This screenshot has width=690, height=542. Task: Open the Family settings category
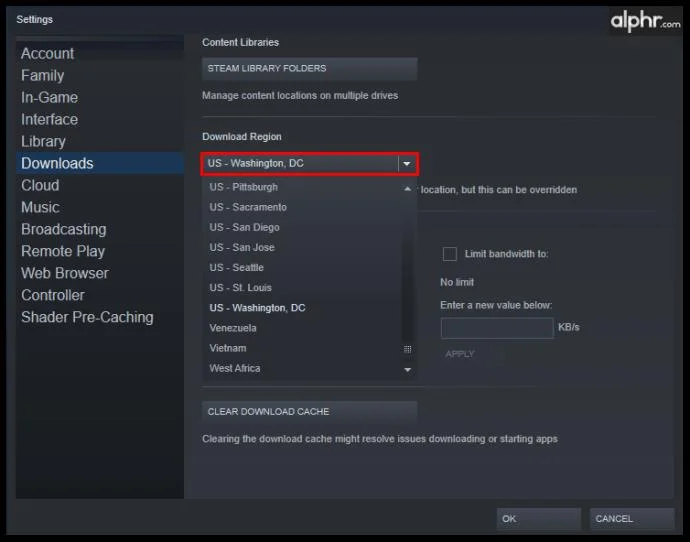click(x=100, y=75)
